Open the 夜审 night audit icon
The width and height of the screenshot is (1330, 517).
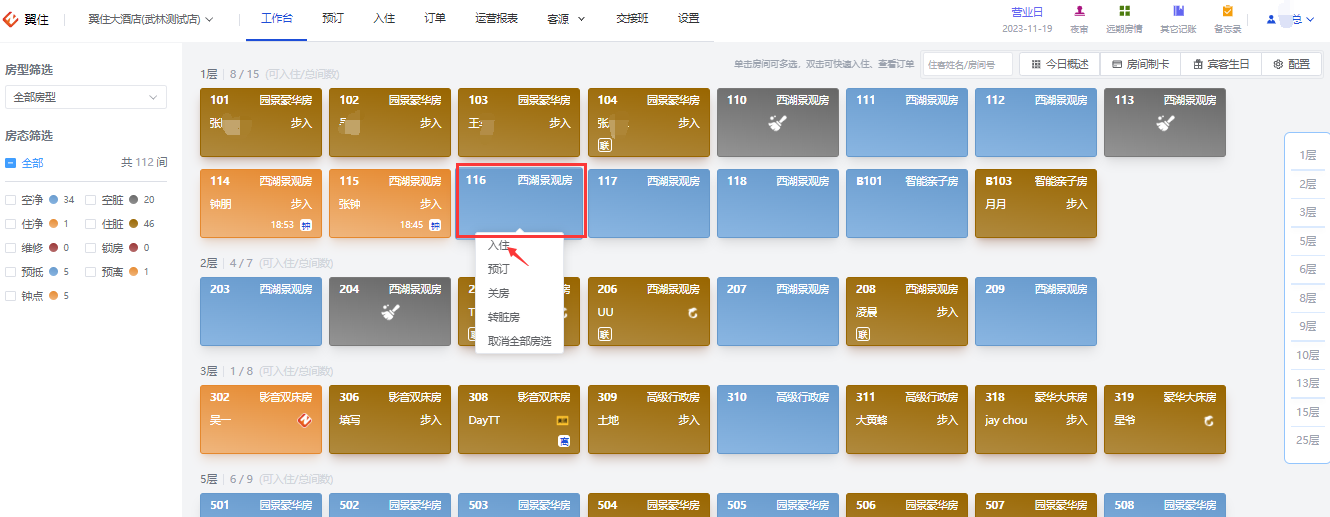pyautogui.click(x=1079, y=11)
